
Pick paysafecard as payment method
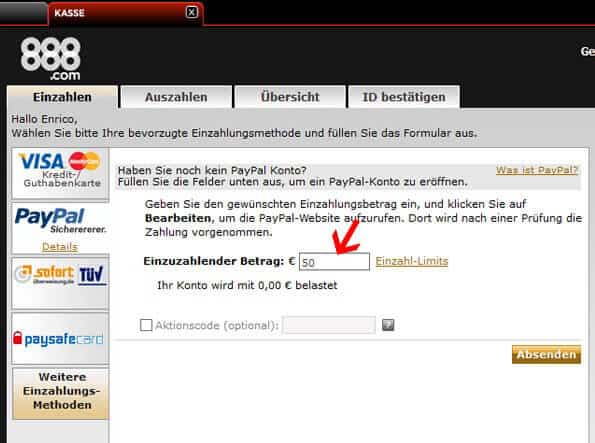60,338
